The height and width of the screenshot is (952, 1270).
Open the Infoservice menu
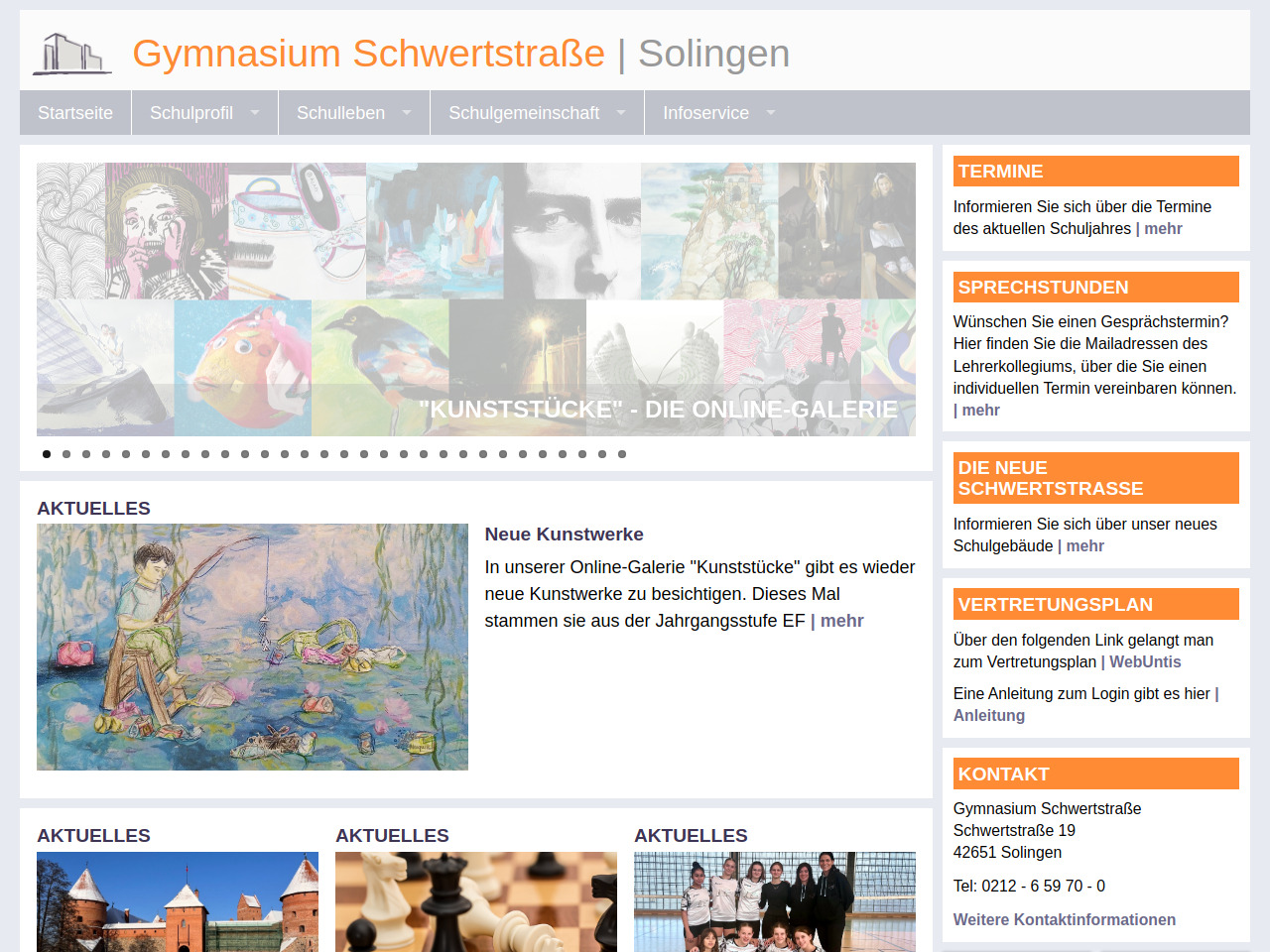click(706, 113)
